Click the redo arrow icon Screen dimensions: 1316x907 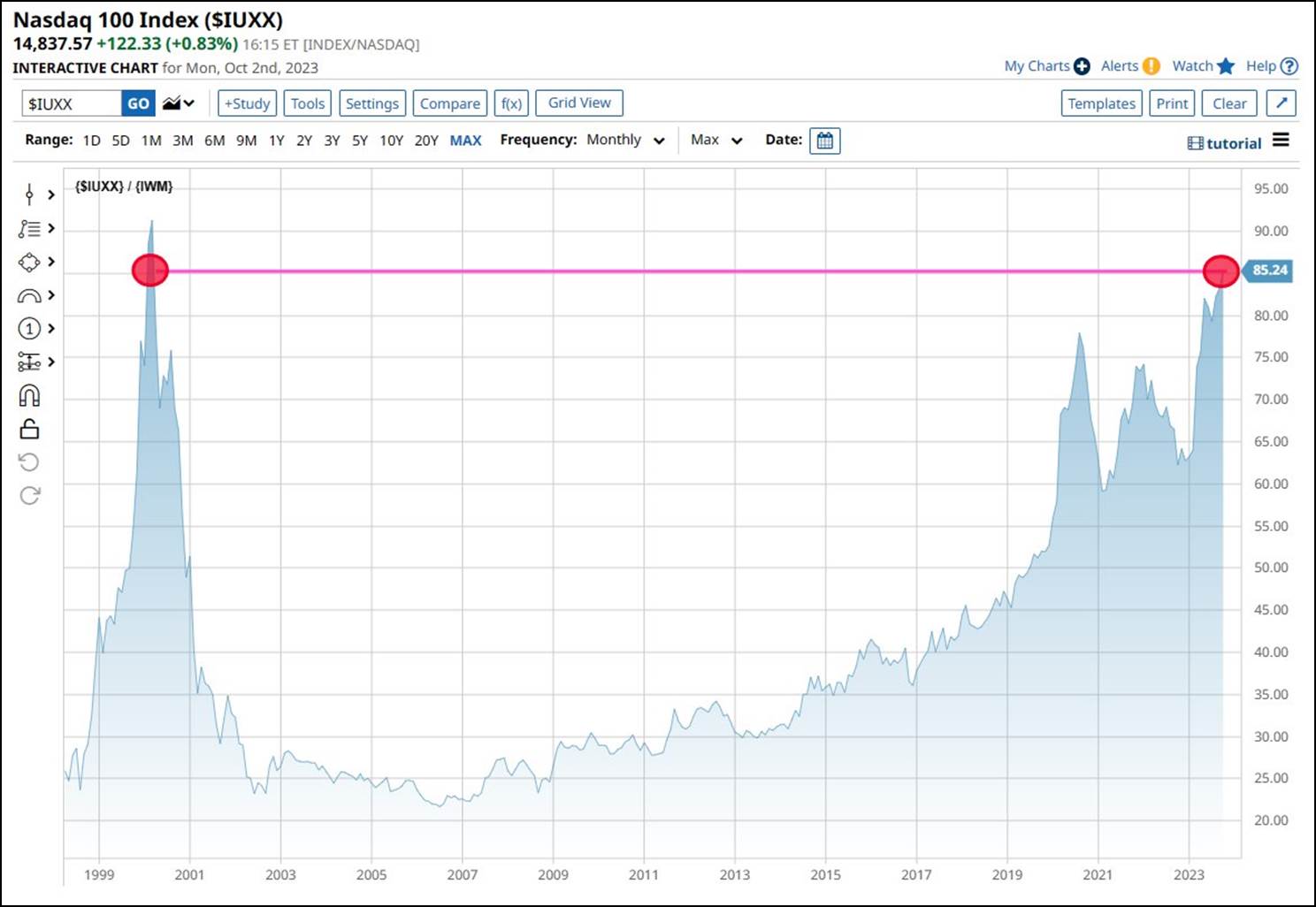(x=29, y=495)
